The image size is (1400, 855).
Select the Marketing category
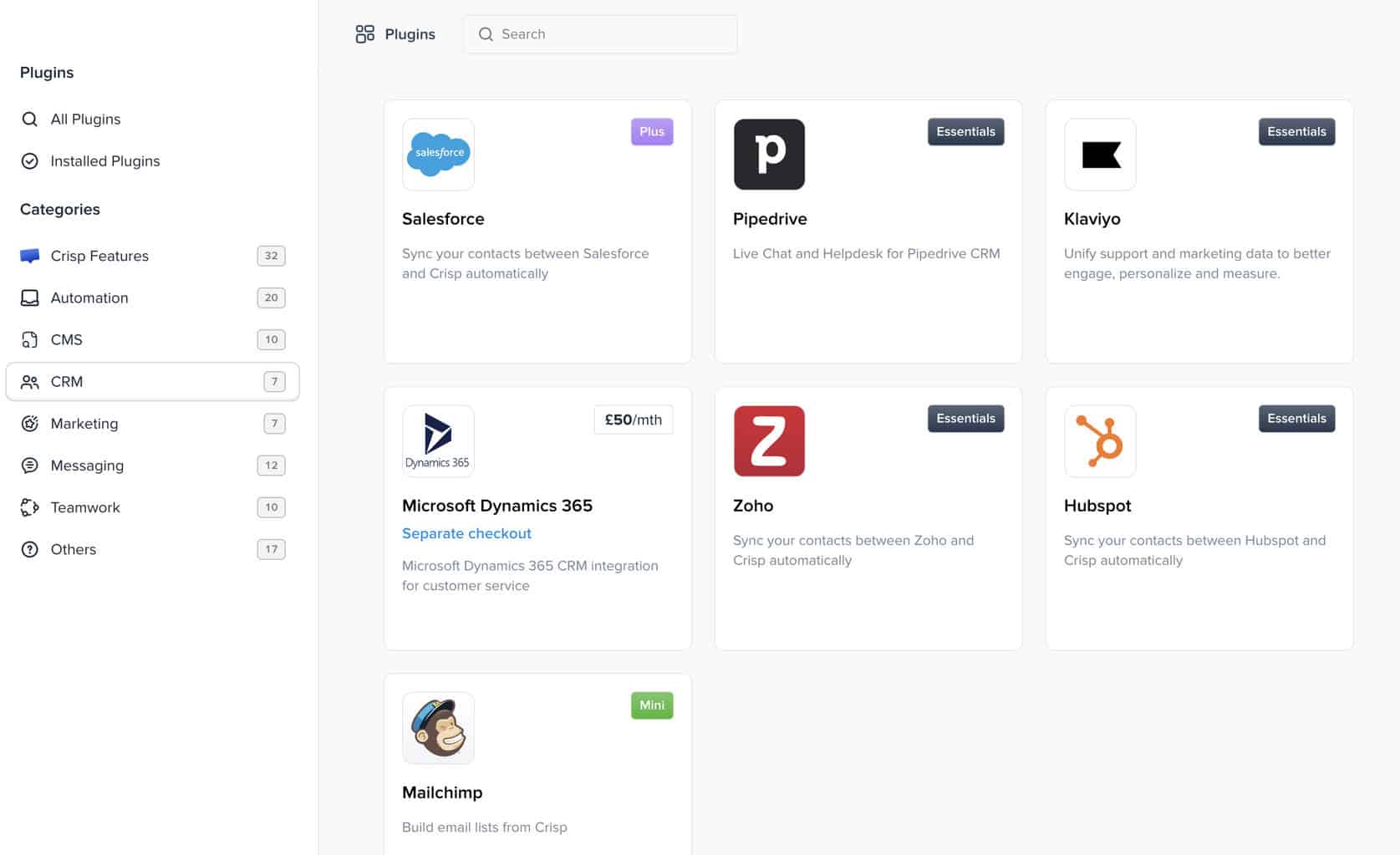84,424
